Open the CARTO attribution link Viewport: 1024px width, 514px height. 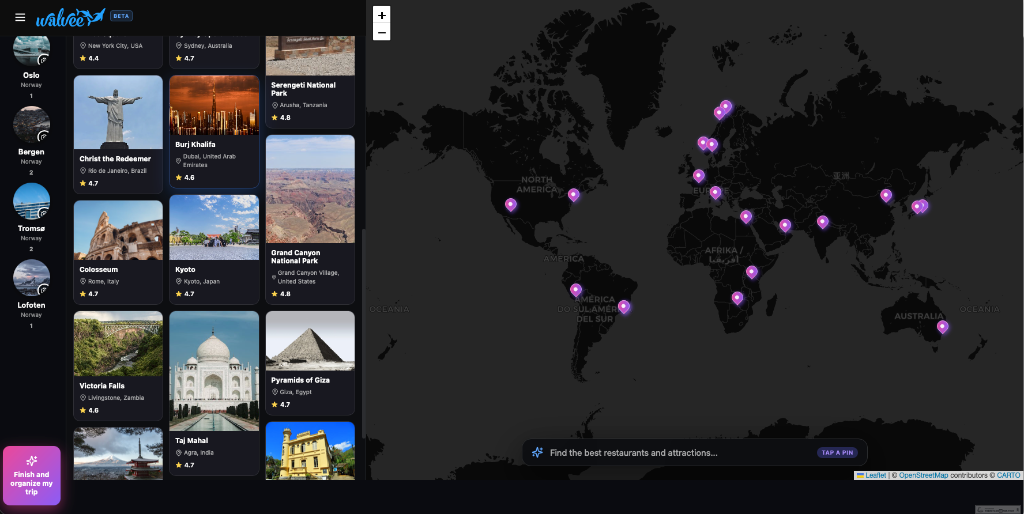[x=1008, y=475]
